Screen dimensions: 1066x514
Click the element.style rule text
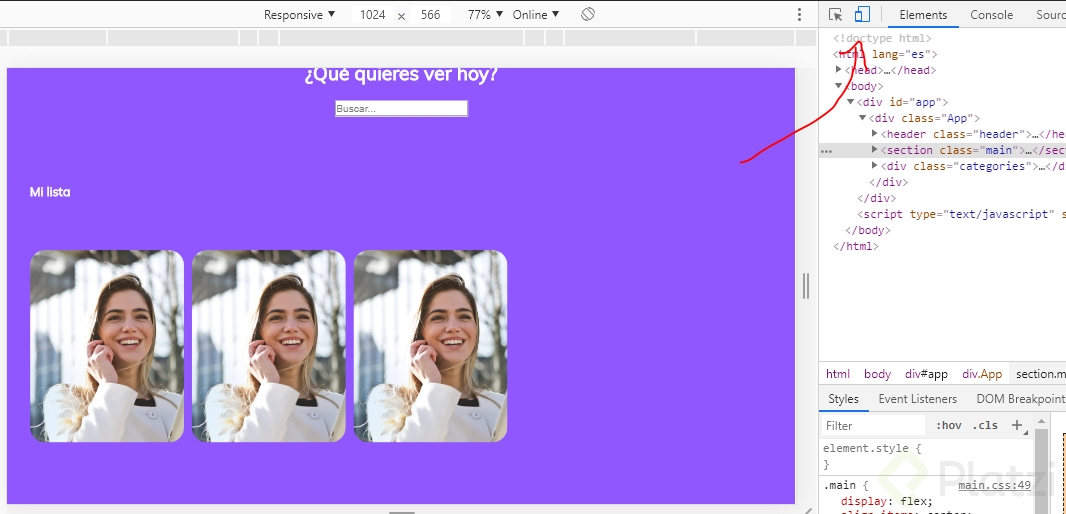click(x=872, y=449)
